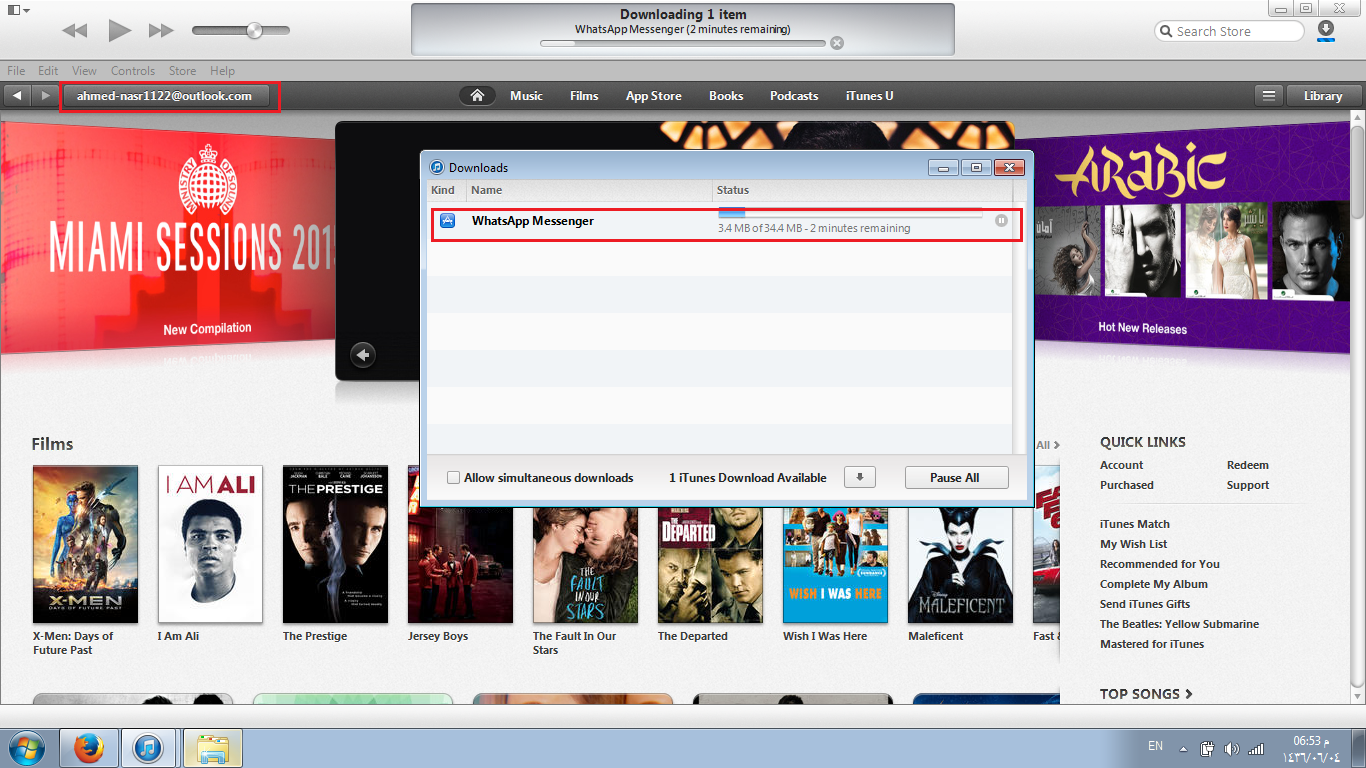Show hidden system tray icons
The width and height of the screenshot is (1366, 768).
(x=1184, y=748)
